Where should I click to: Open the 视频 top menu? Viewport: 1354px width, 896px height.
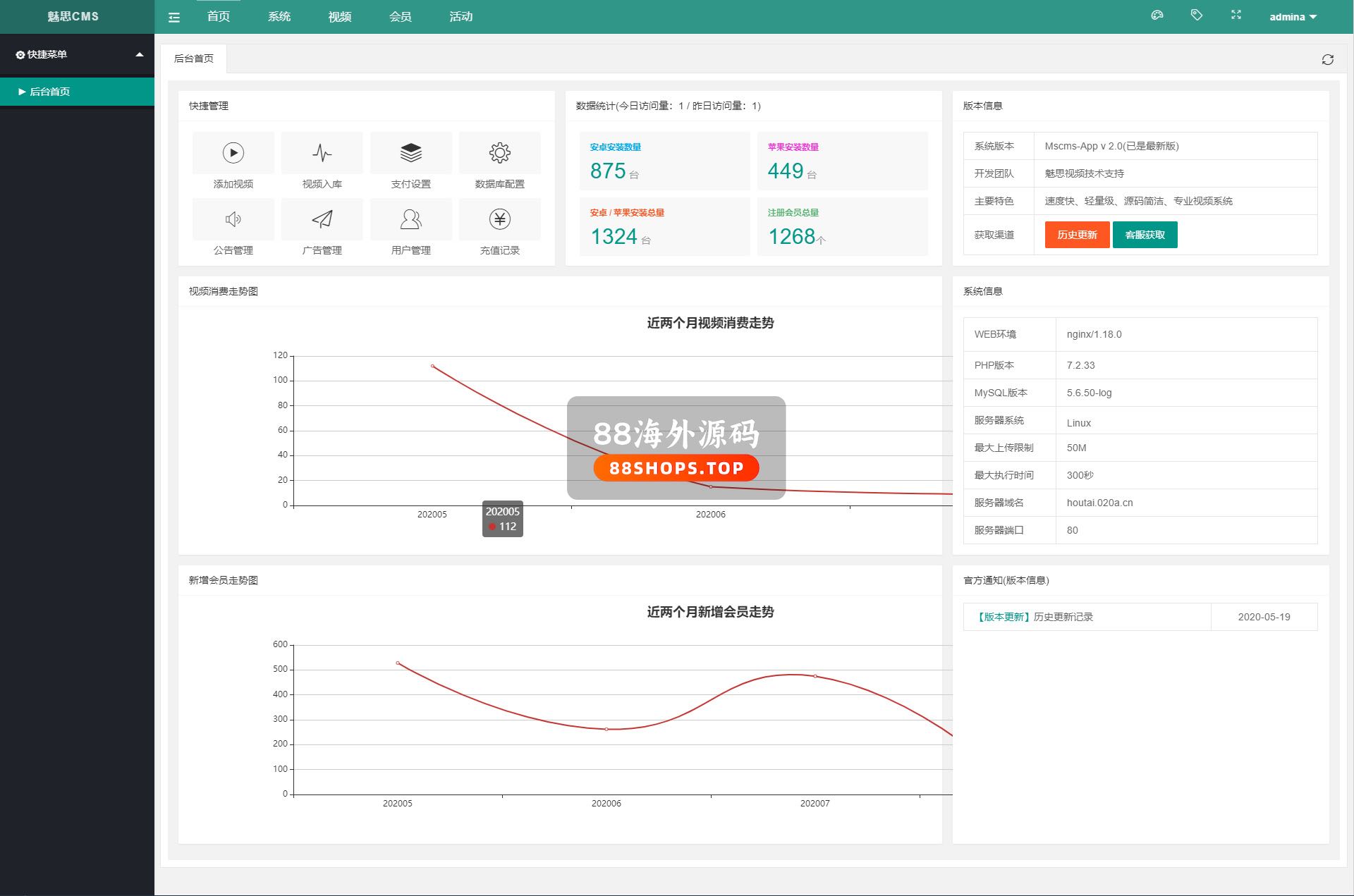click(340, 17)
